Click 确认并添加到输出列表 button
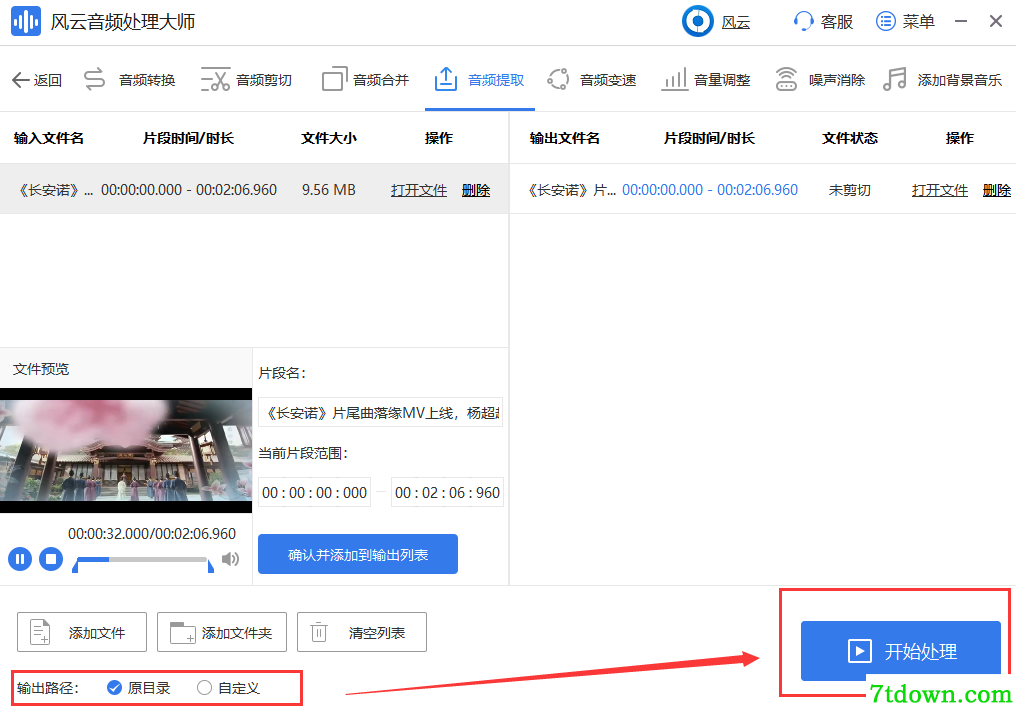Viewport: 1016px width, 713px height. [x=358, y=554]
